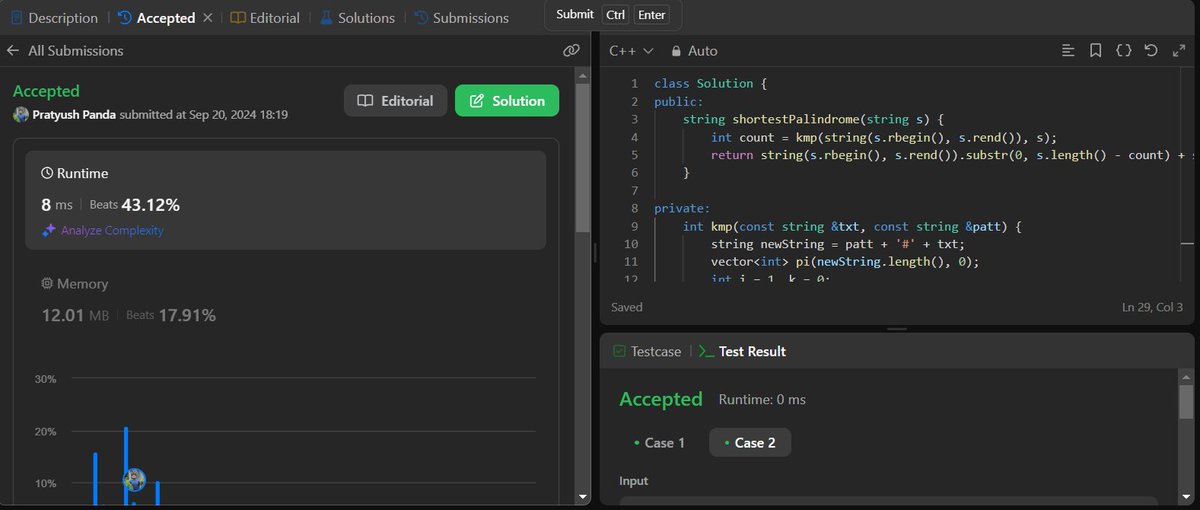Click the Ln 29, Col 3 indicator
1200x510 pixels.
point(1151,307)
